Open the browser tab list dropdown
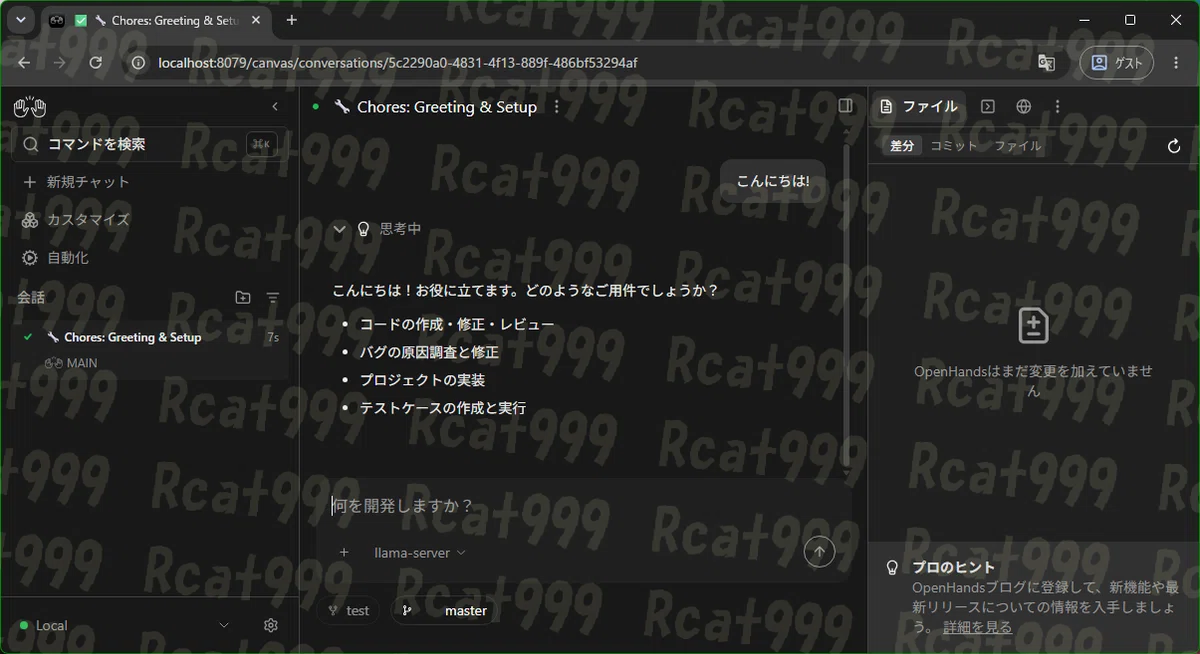This screenshot has height=654, width=1200. 20,20
